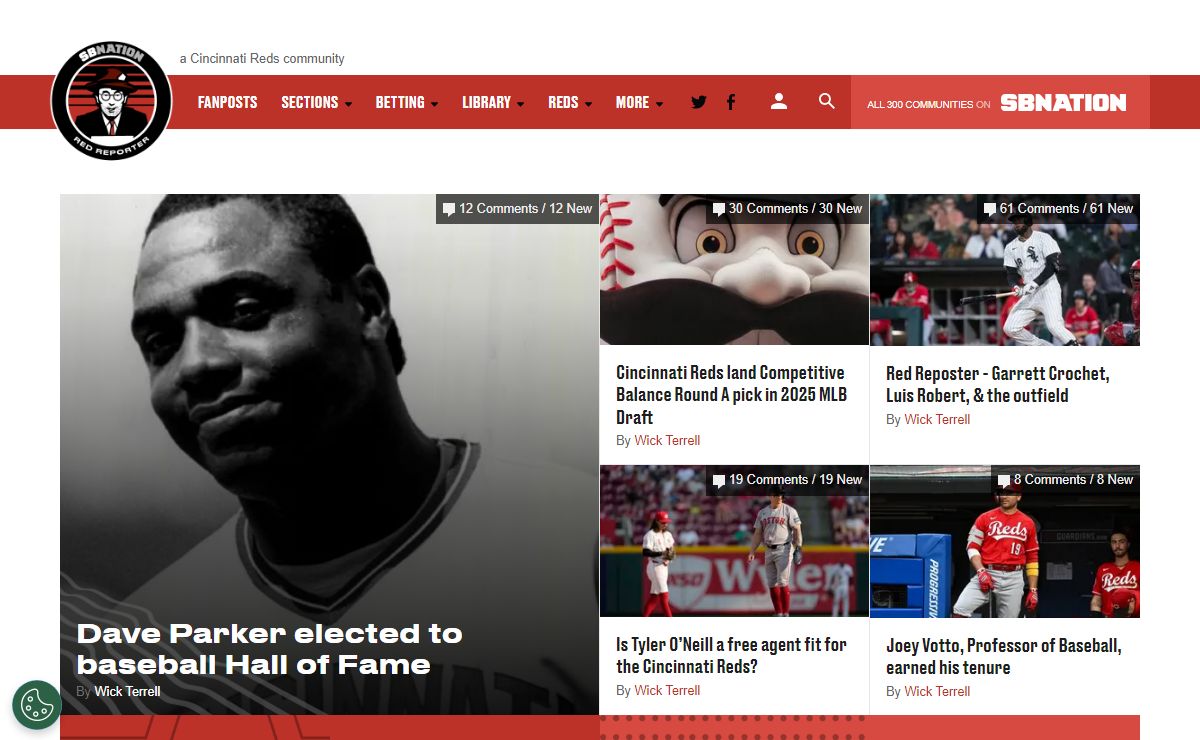Open Competitive Balance Round A pick article
1200x740 pixels.
(x=732, y=395)
